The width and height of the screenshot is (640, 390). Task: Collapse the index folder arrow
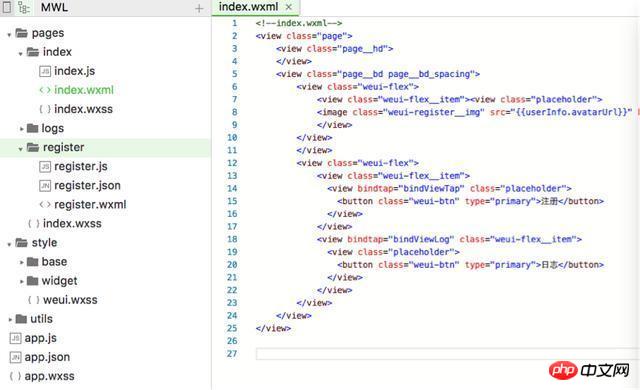click(x=20, y=53)
